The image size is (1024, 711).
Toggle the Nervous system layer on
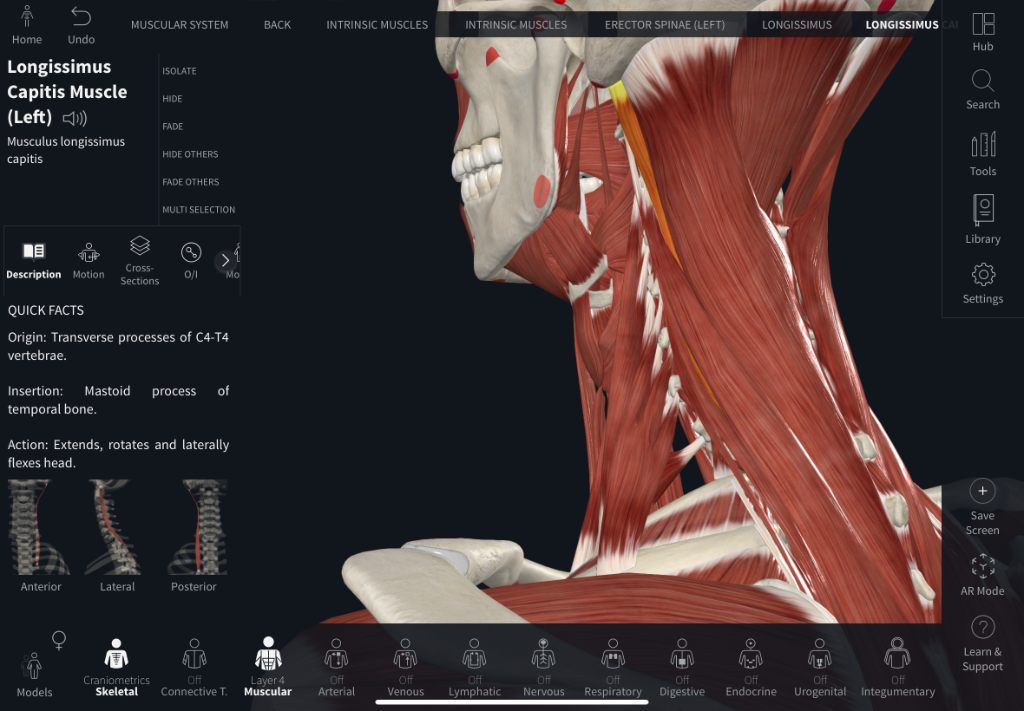pyautogui.click(x=543, y=656)
